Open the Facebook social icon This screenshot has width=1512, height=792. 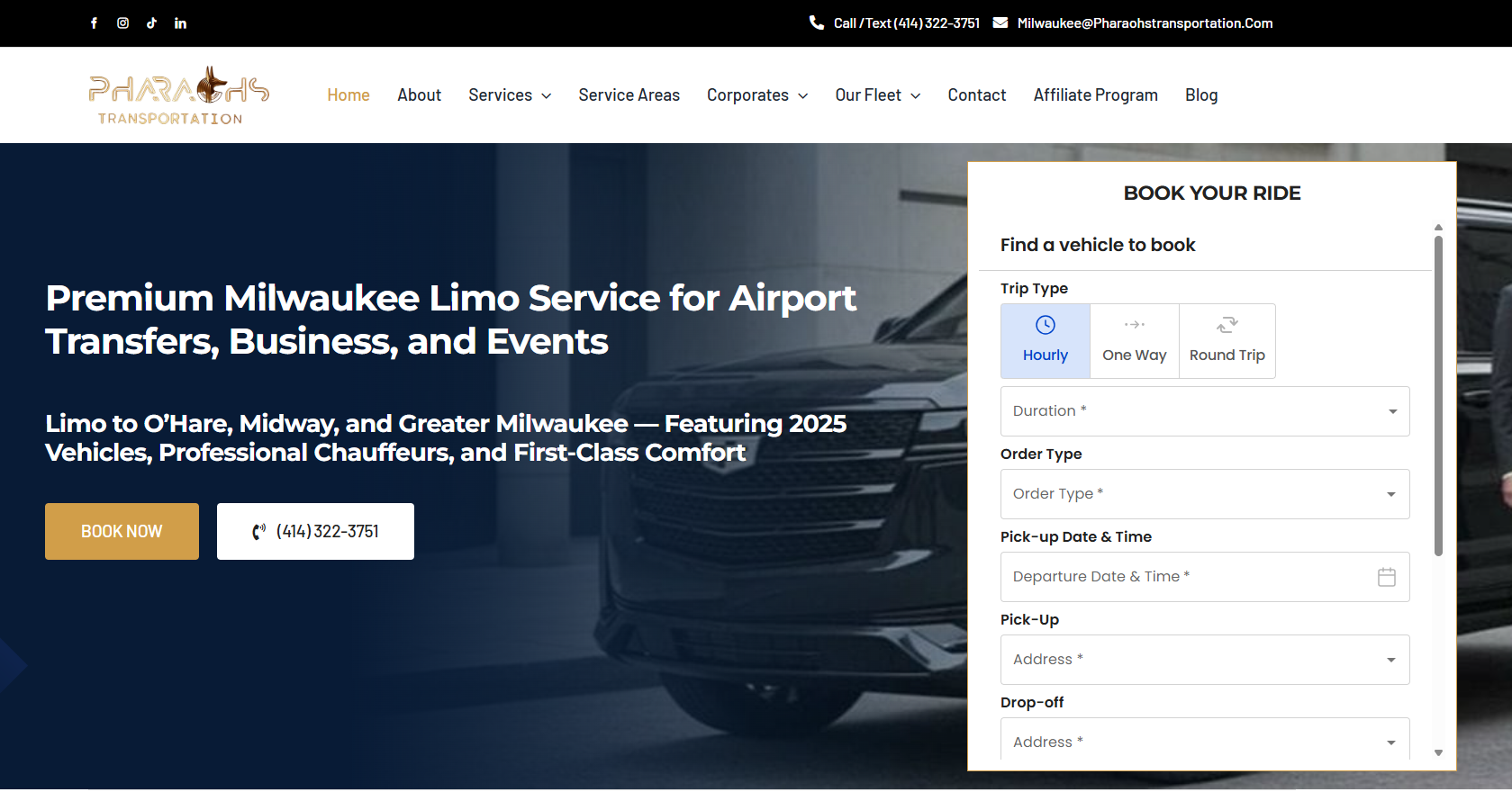(x=94, y=23)
